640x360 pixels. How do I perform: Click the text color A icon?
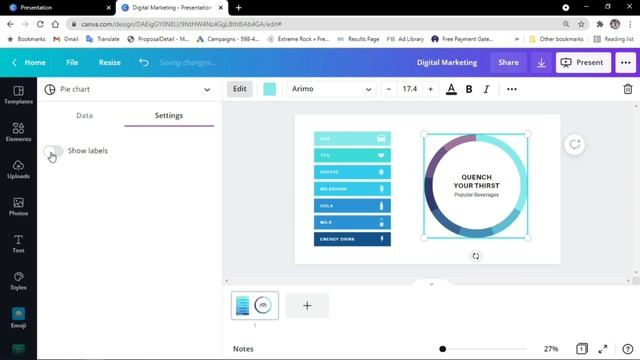(x=451, y=89)
